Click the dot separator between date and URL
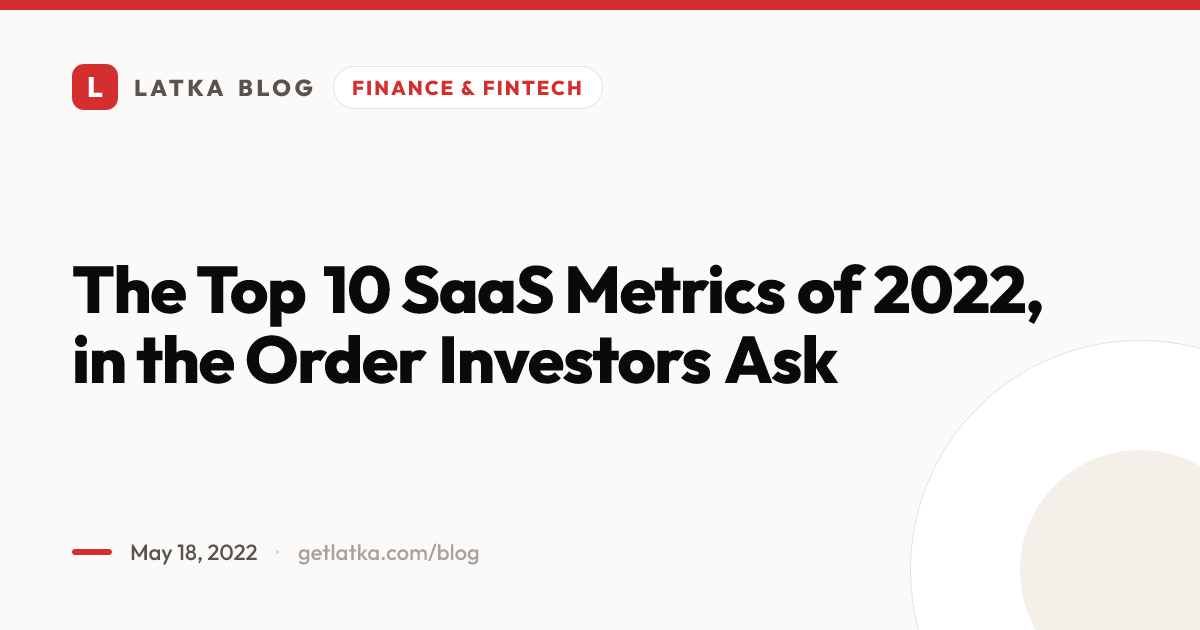The image size is (1200, 630). 277,552
